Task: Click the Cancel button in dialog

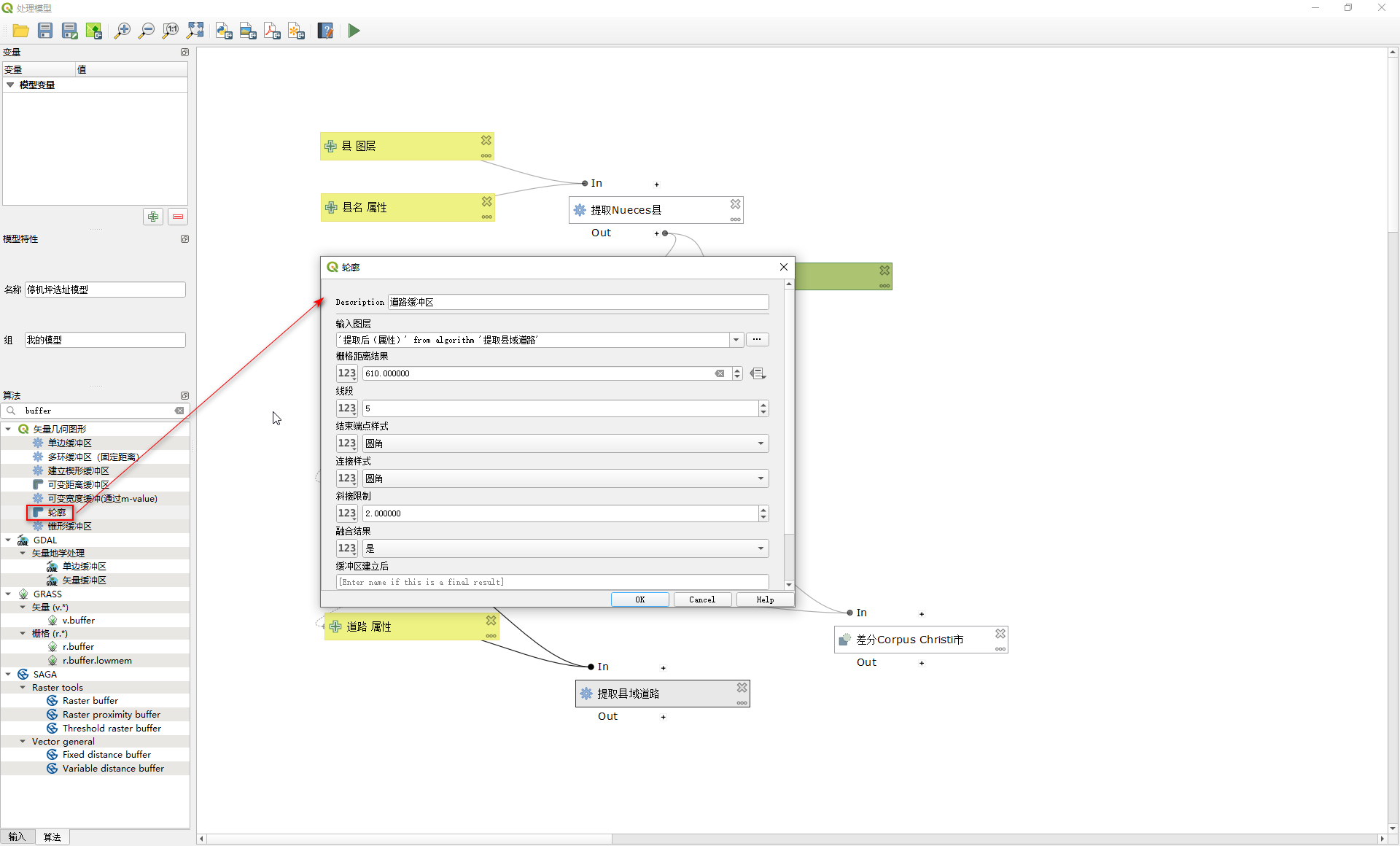Action: click(701, 599)
